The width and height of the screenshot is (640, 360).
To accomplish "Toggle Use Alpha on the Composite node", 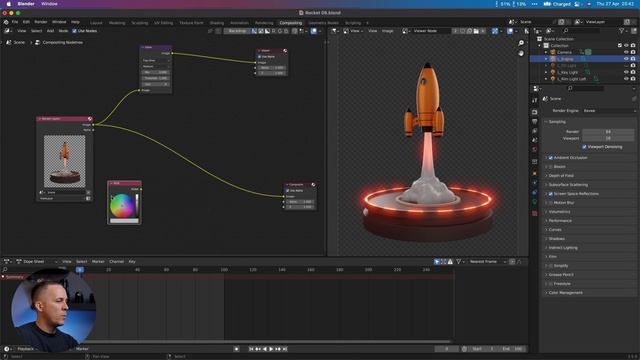I will [x=288, y=191].
